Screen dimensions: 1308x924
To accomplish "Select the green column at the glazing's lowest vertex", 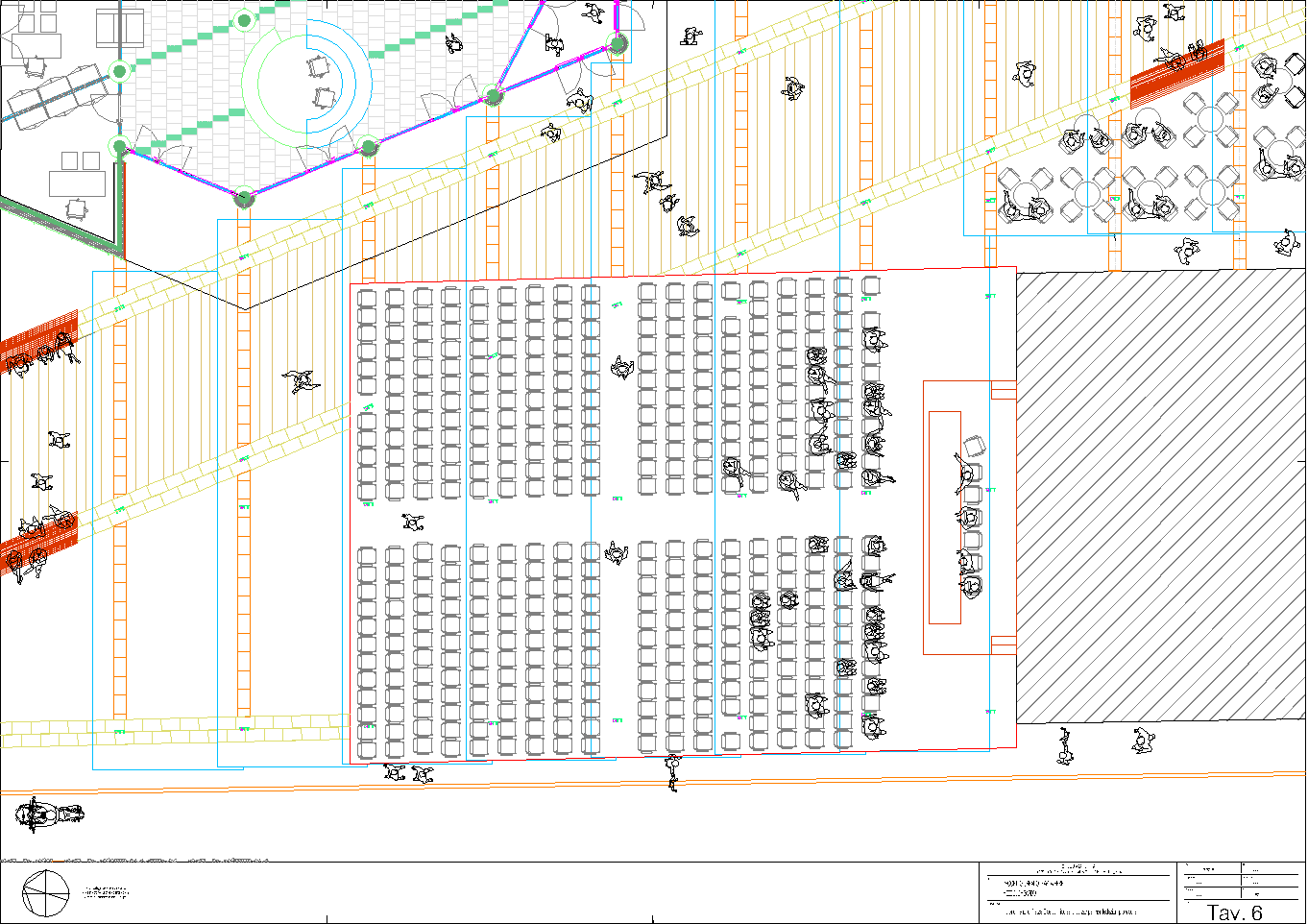I will click(x=244, y=199).
